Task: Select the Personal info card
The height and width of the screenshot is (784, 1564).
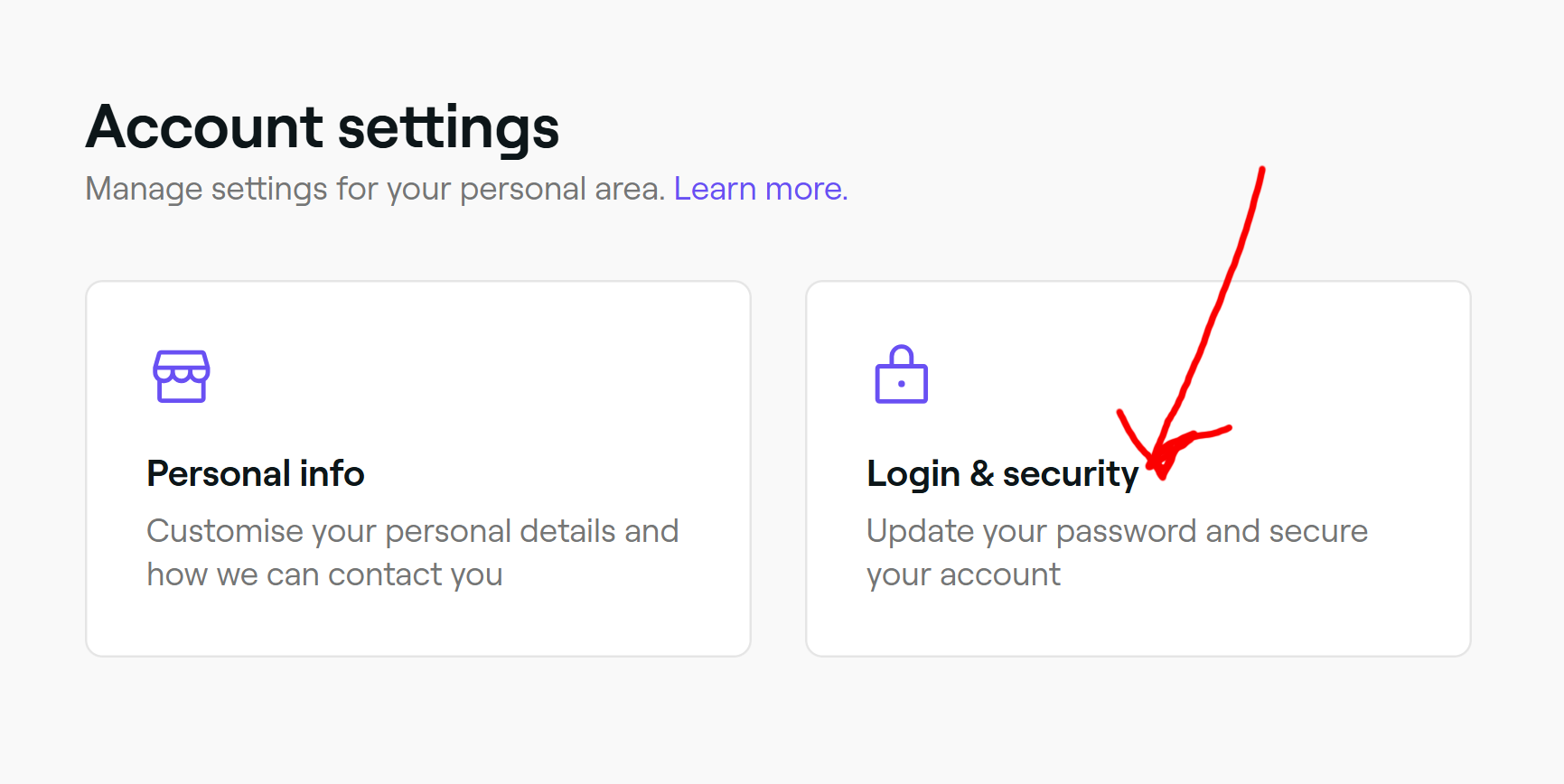Action: (418, 469)
